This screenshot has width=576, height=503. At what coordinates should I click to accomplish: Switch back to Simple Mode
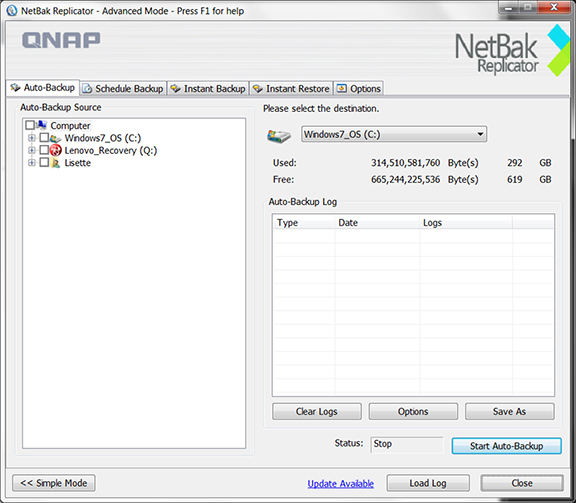click(x=54, y=483)
